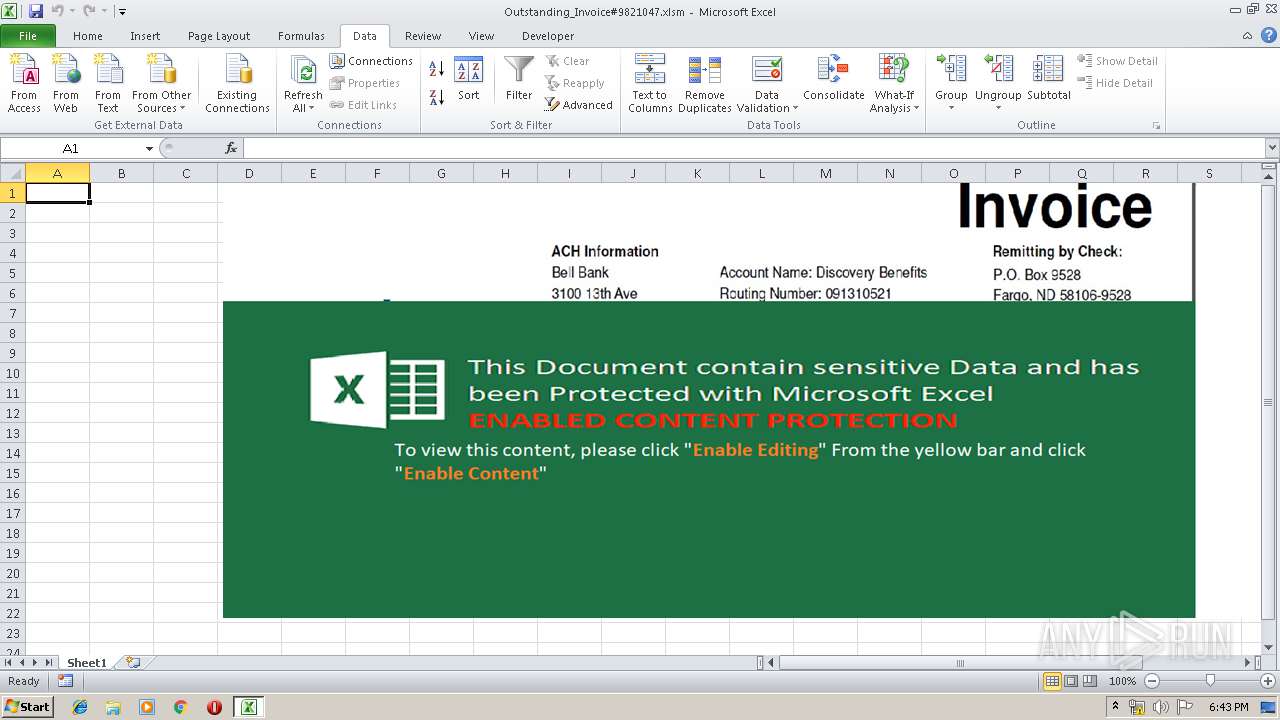This screenshot has width=1280, height=720.
Task: Click into the formula bar
Action: tap(753, 148)
